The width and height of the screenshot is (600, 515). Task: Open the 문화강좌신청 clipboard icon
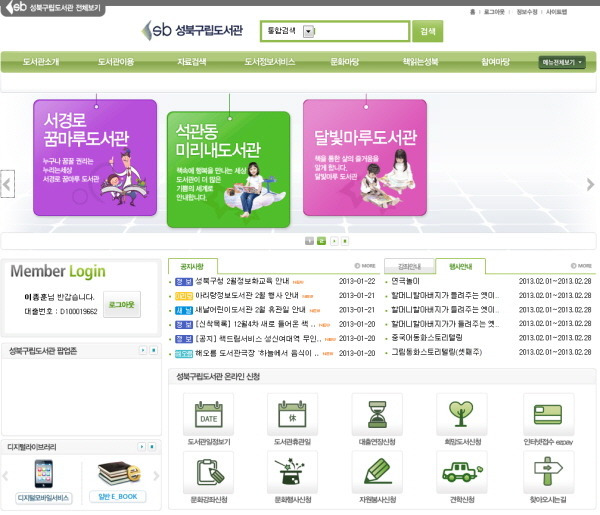(209, 473)
